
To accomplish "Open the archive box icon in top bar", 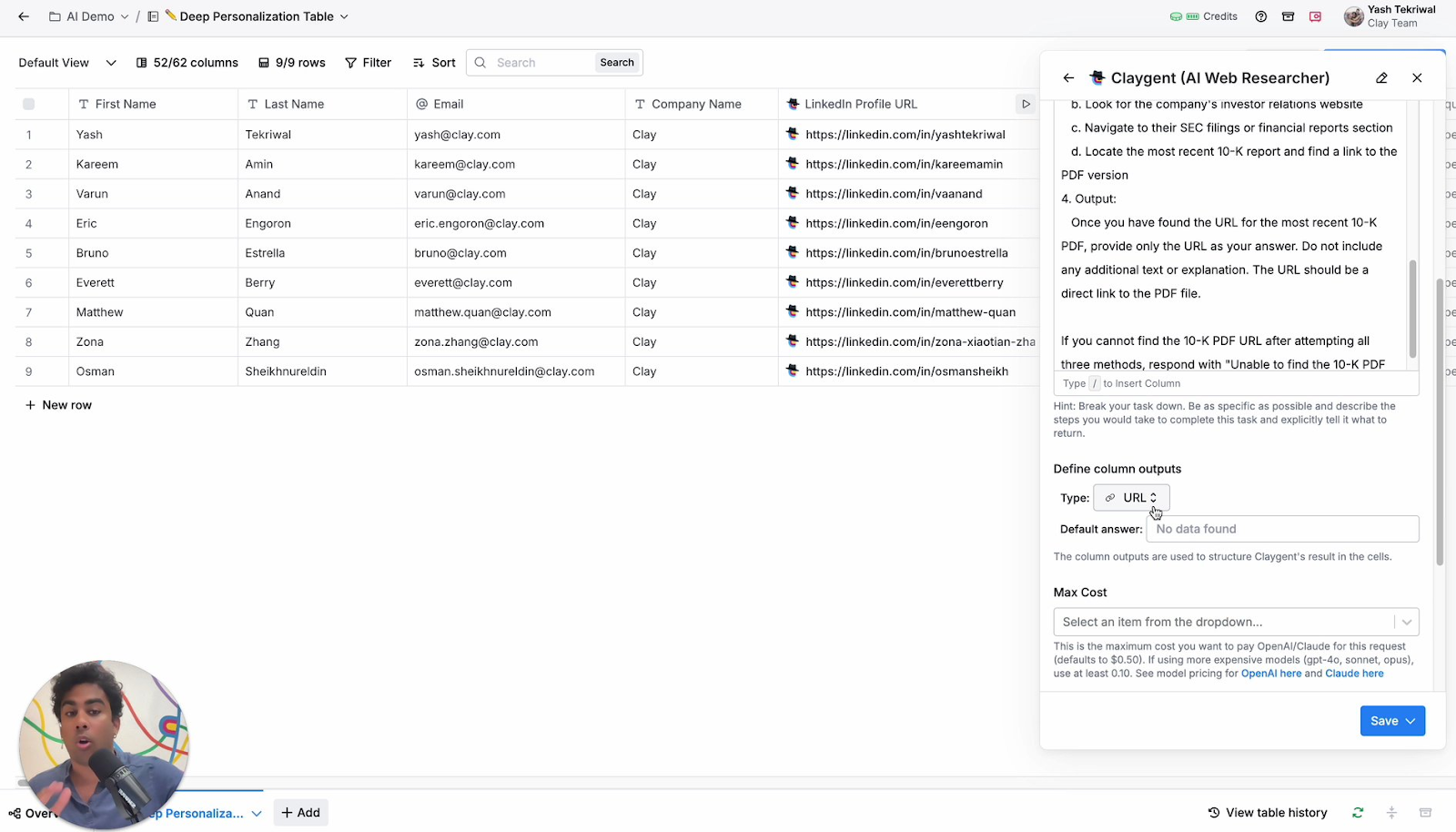I will [x=1288, y=16].
